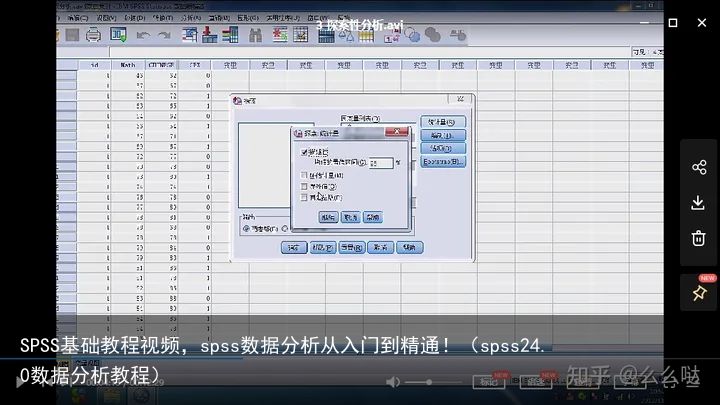Image resolution: width=720 pixels, height=405 pixels.
Task: Click the Weight cases scales icon
Action: tap(346, 36)
